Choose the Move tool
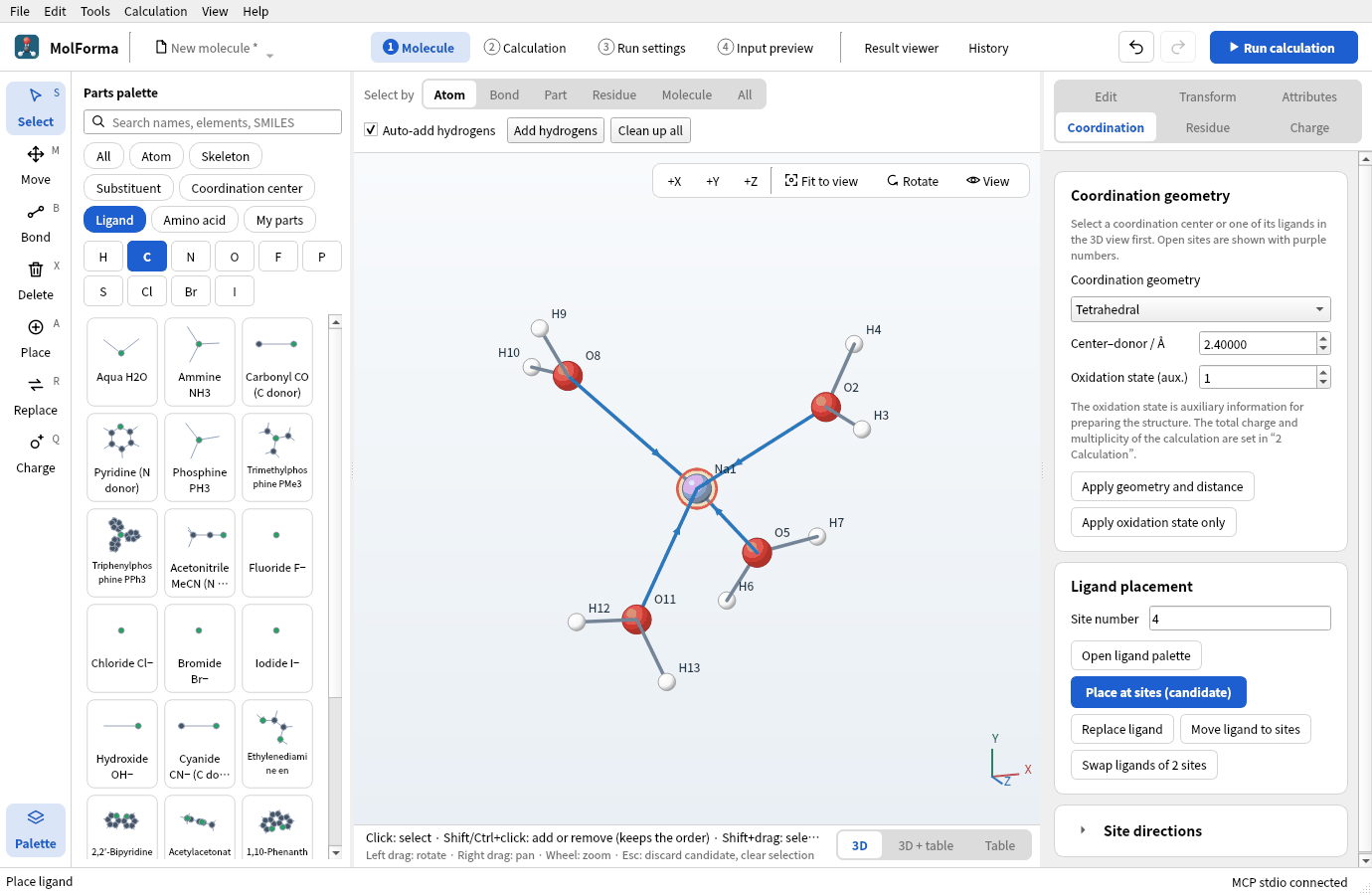This screenshot has width=1372, height=895. pyautogui.click(x=36, y=165)
